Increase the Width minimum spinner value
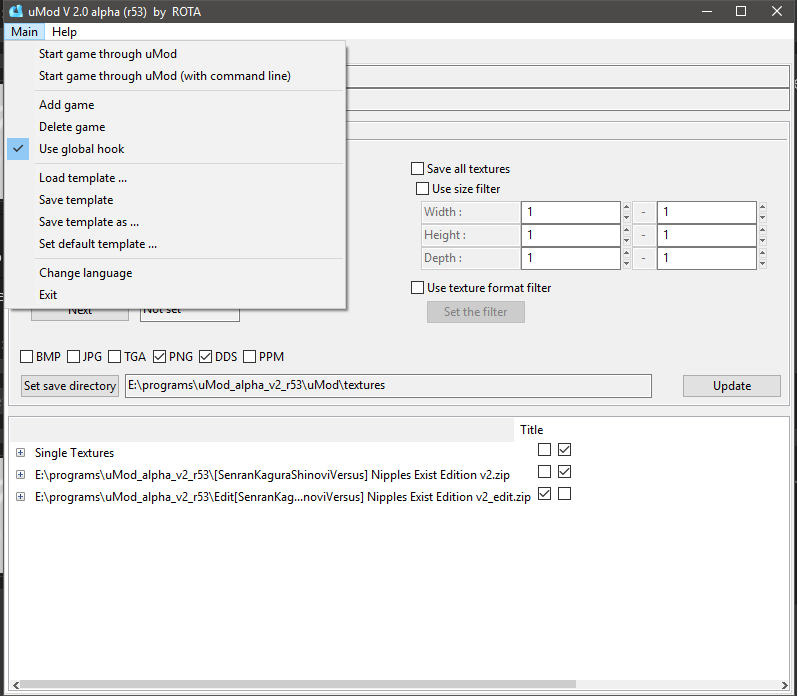Image resolution: width=798 pixels, height=696 pixels. pos(626,208)
